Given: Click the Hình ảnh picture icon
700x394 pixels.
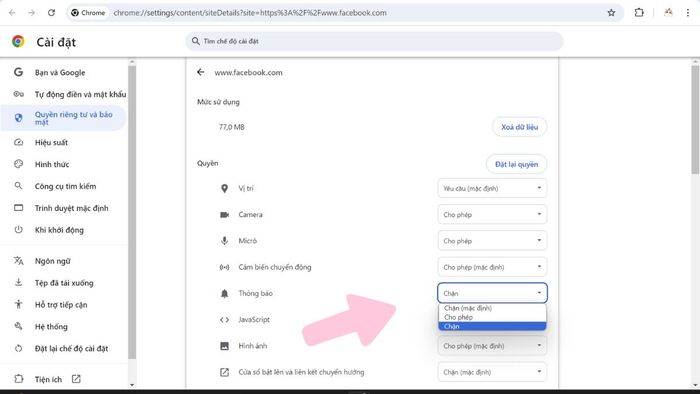Looking at the screenshot, I should (x=225, y=346).
